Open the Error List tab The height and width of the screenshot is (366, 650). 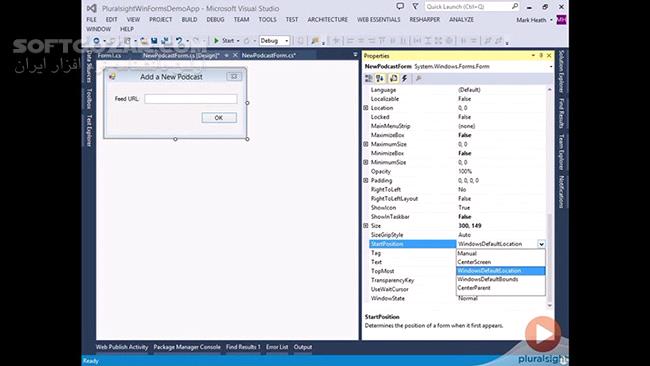coord(277,347)
